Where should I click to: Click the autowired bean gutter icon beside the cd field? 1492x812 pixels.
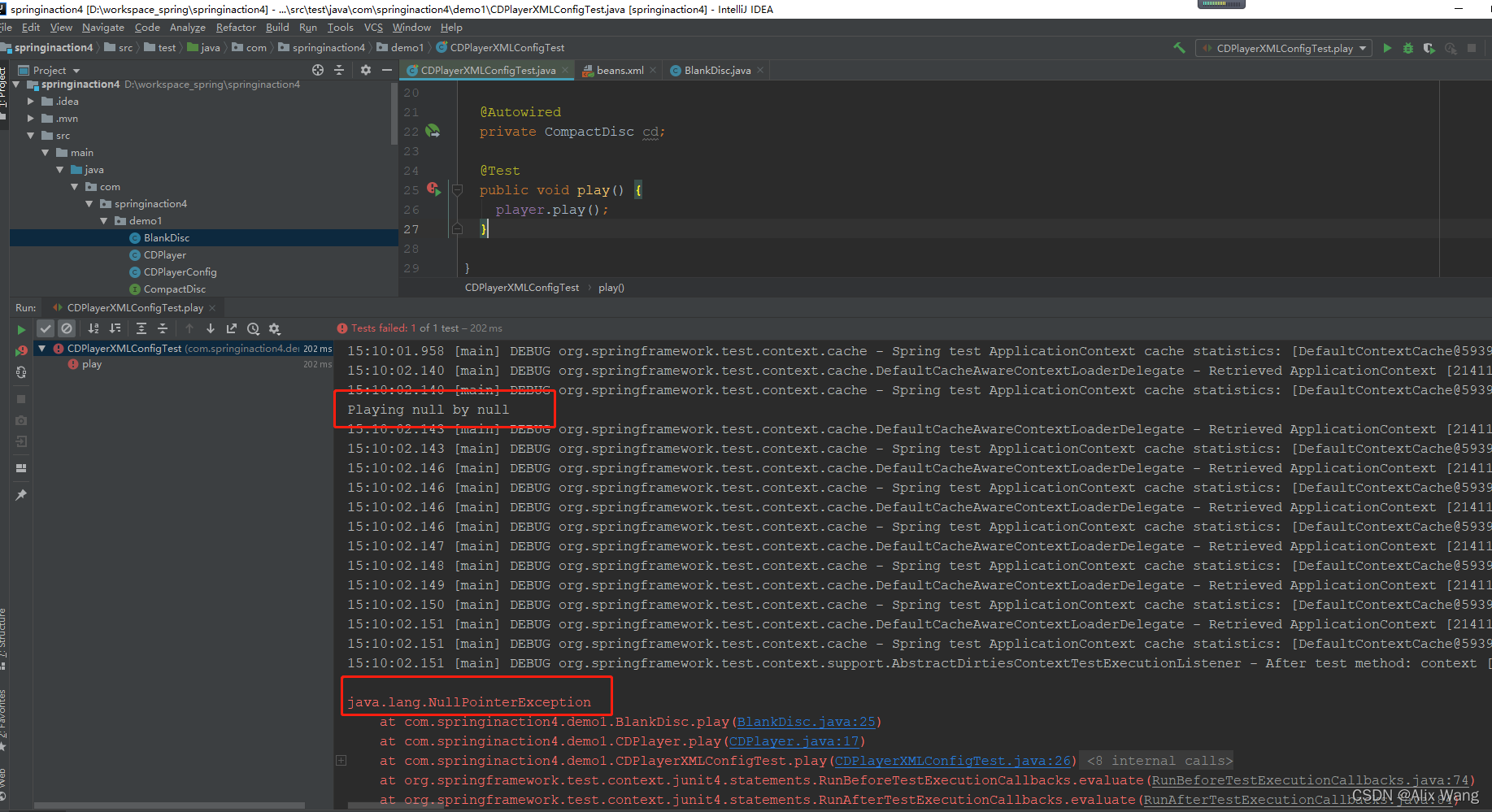pyautogui.click(x=433, y=131)
